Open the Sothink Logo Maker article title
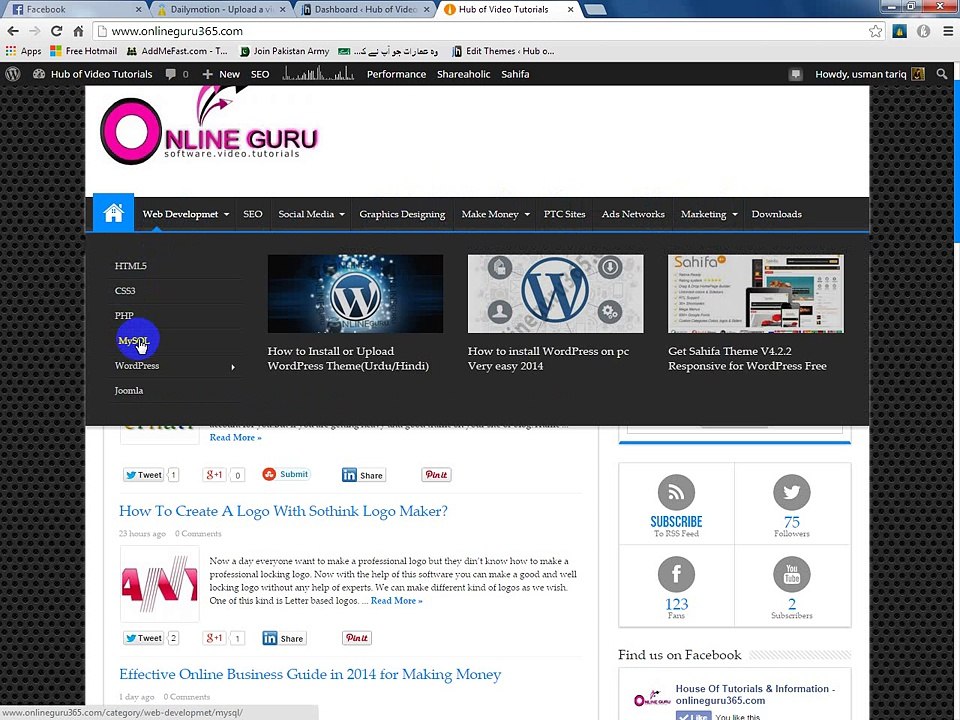The width and height of the screenshot is (960, 720). tap(283, 511)
